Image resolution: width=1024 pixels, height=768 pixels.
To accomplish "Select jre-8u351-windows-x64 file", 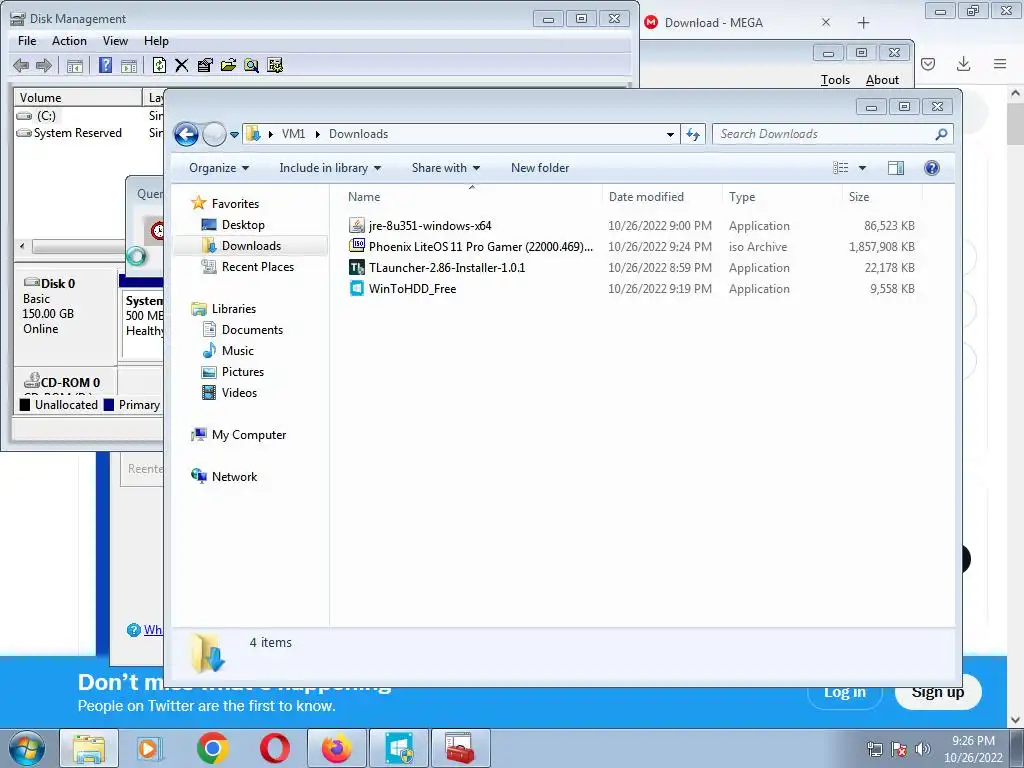I will click(430, 226).
